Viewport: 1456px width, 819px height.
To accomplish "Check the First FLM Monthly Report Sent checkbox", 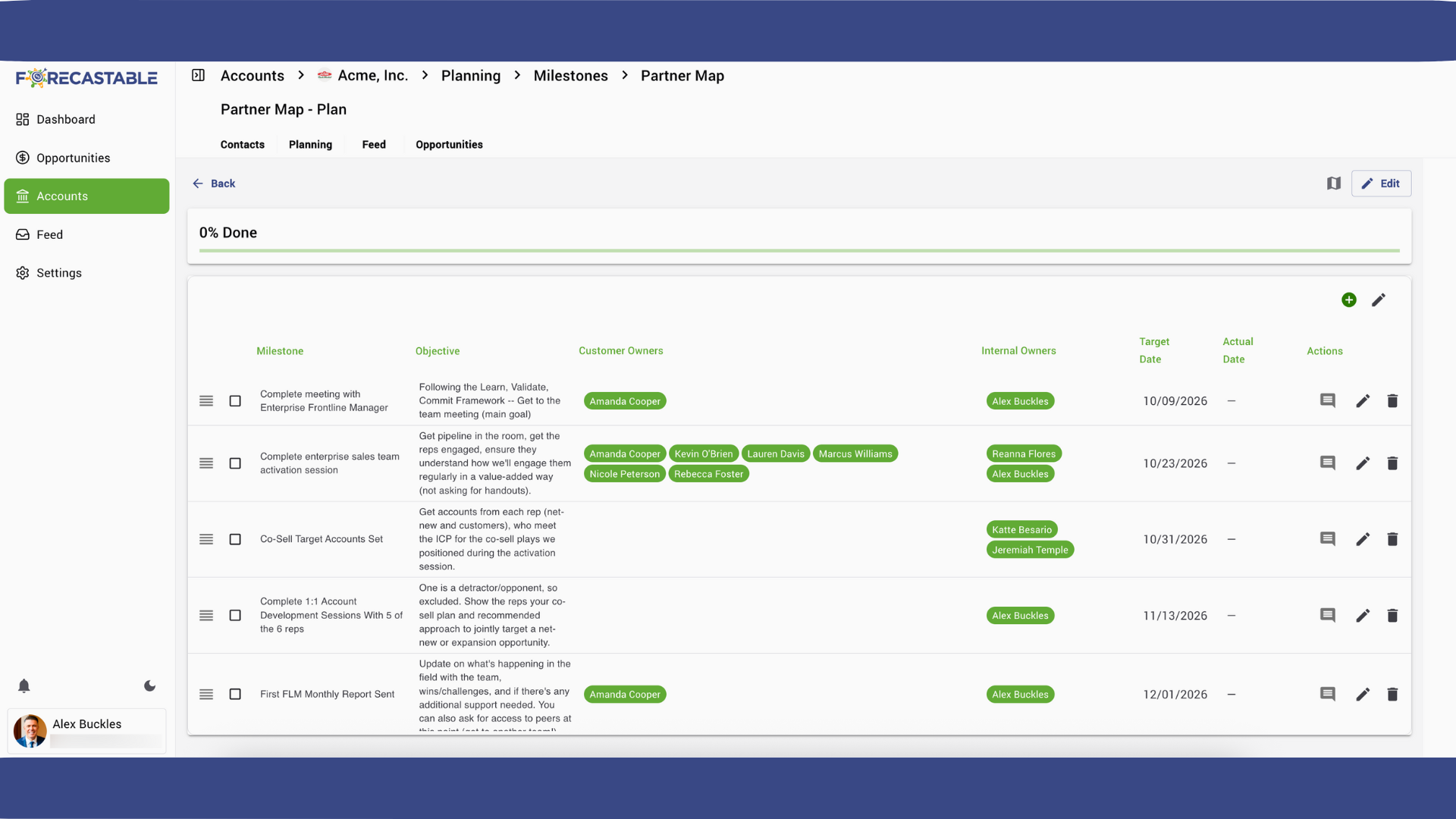I will [x=235, y=695].
